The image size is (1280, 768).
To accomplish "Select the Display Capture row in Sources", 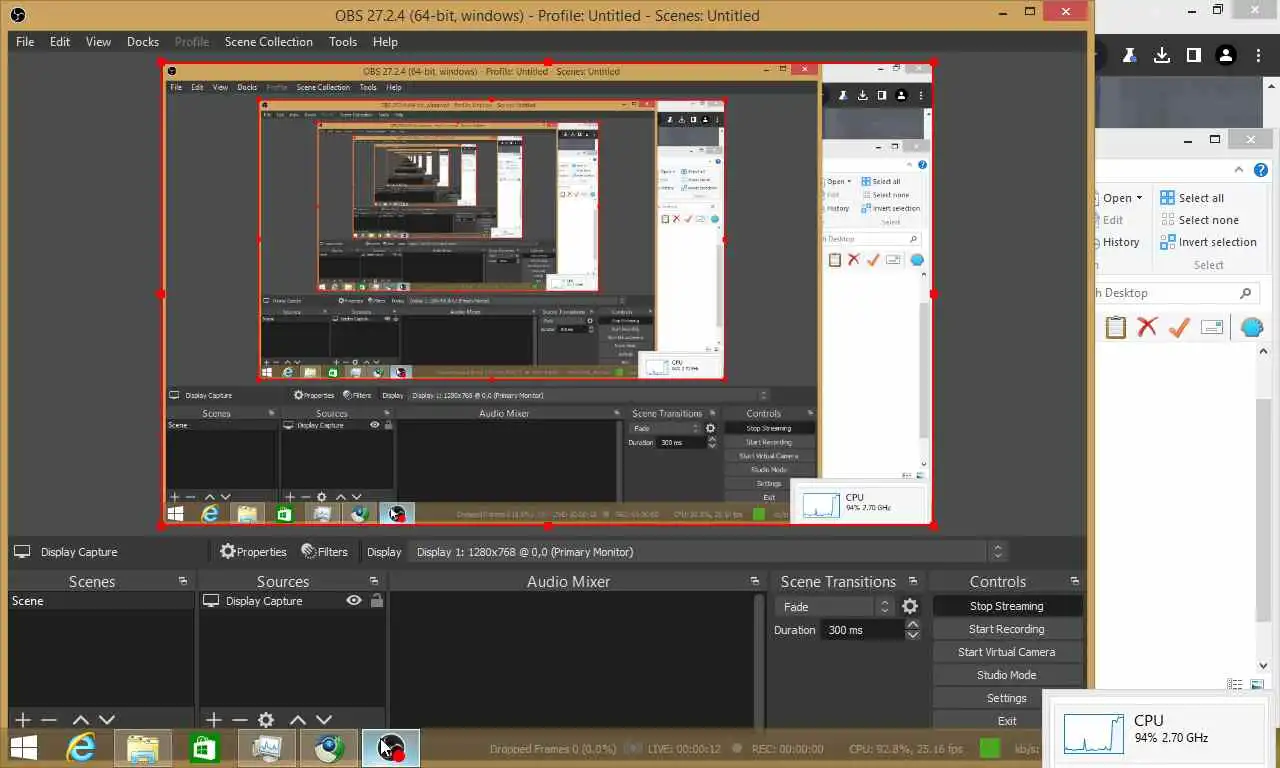I will 293,601.
